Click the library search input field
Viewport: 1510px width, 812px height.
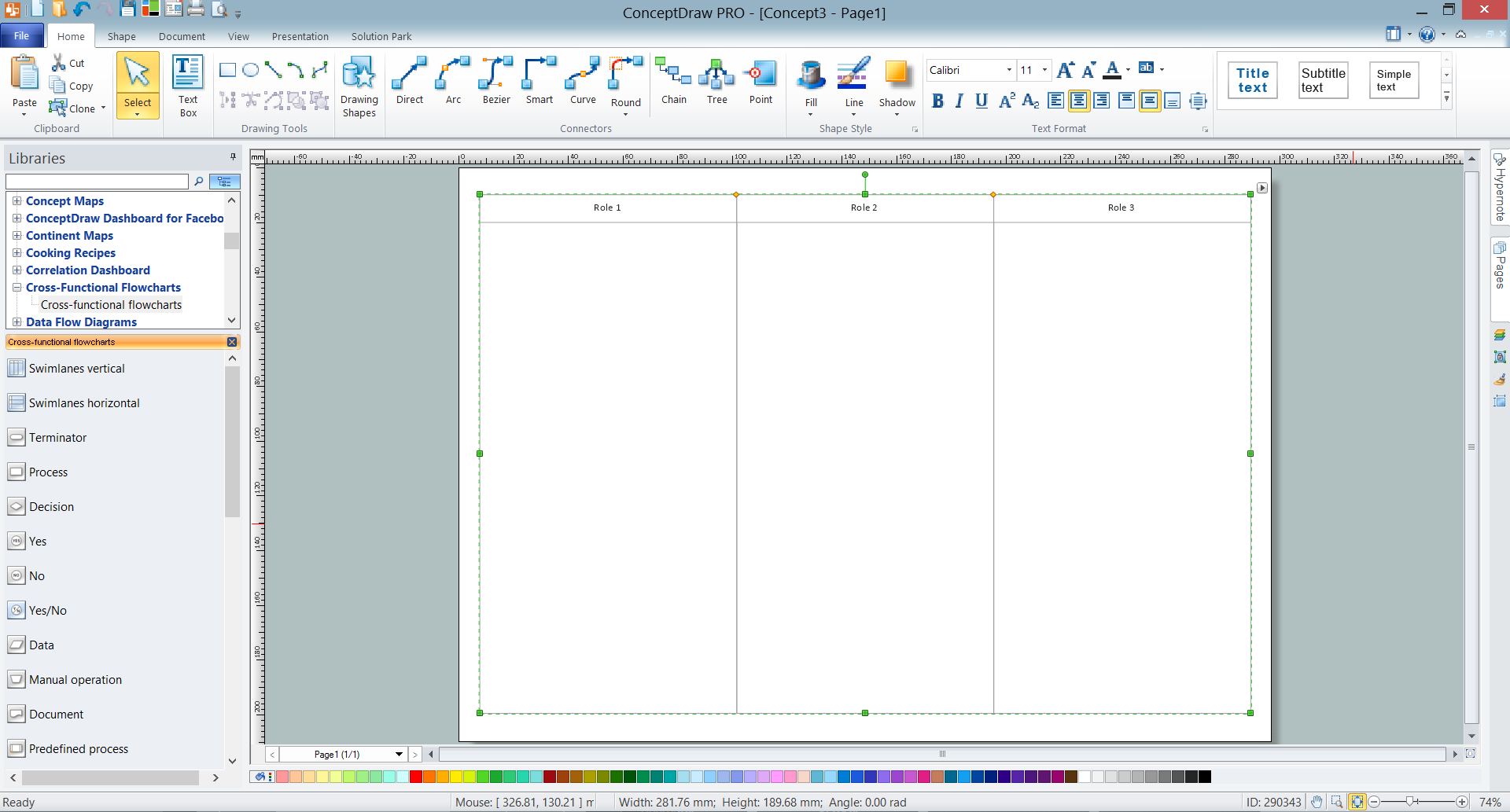point(97,182)
